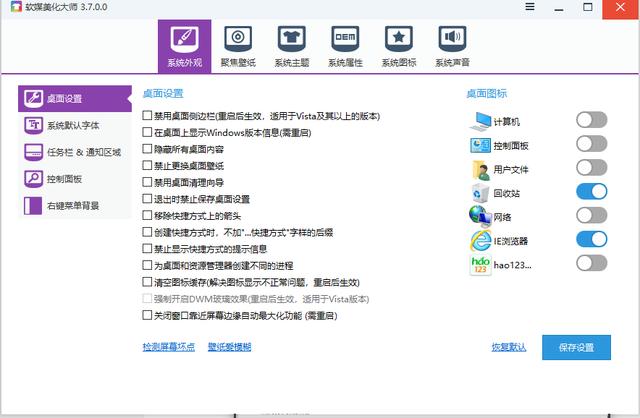Turn off the 回收站 desktop icon switch
The height and width of the screenshot is (418, 640).
click(591, 192)
